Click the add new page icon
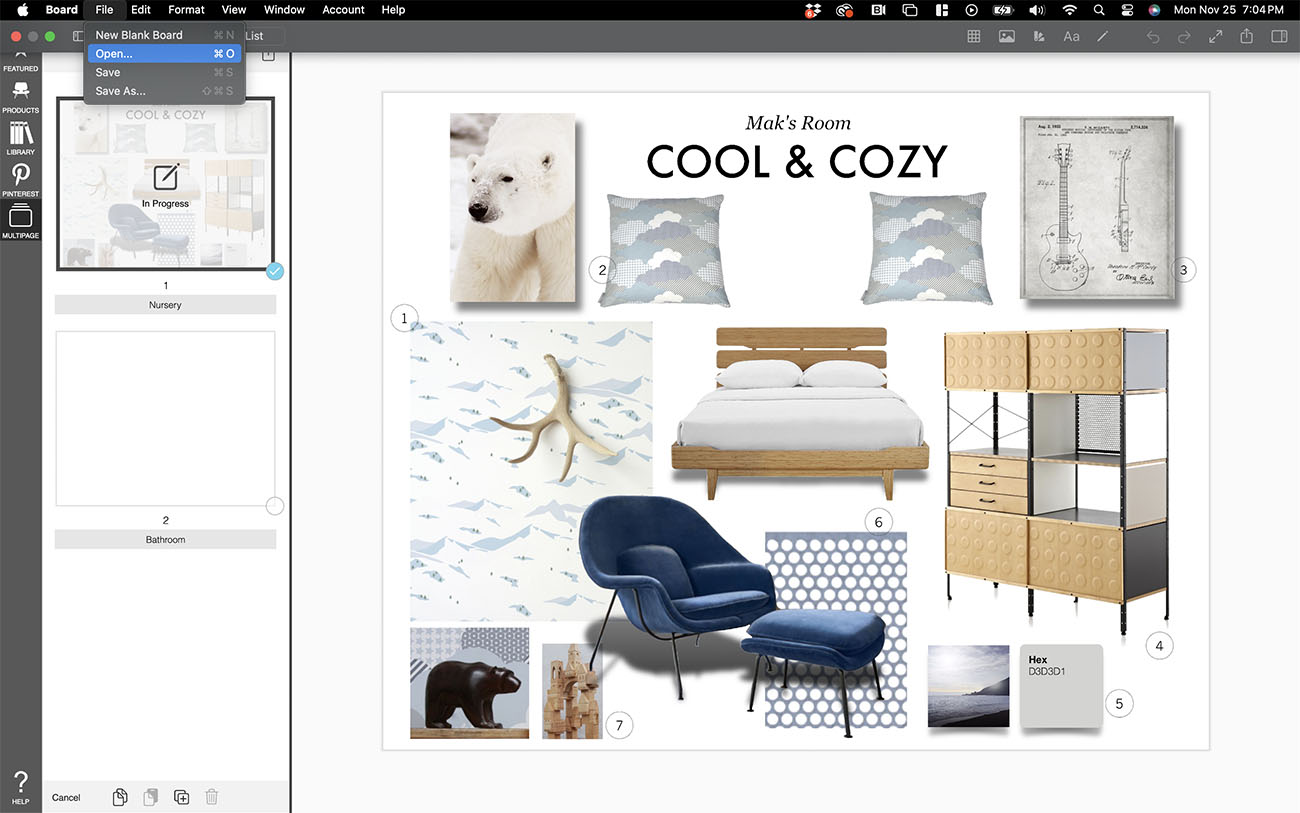The width and height of the screenshot is (1300, 813). (x=181, y=797)
